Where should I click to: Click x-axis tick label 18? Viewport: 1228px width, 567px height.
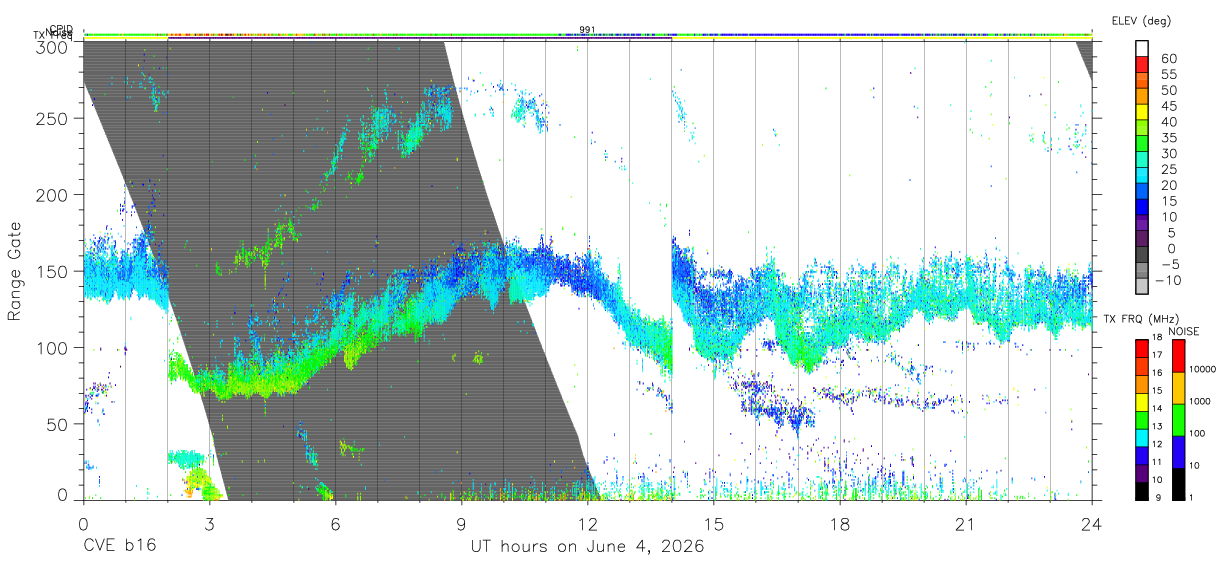click(839, 524)
